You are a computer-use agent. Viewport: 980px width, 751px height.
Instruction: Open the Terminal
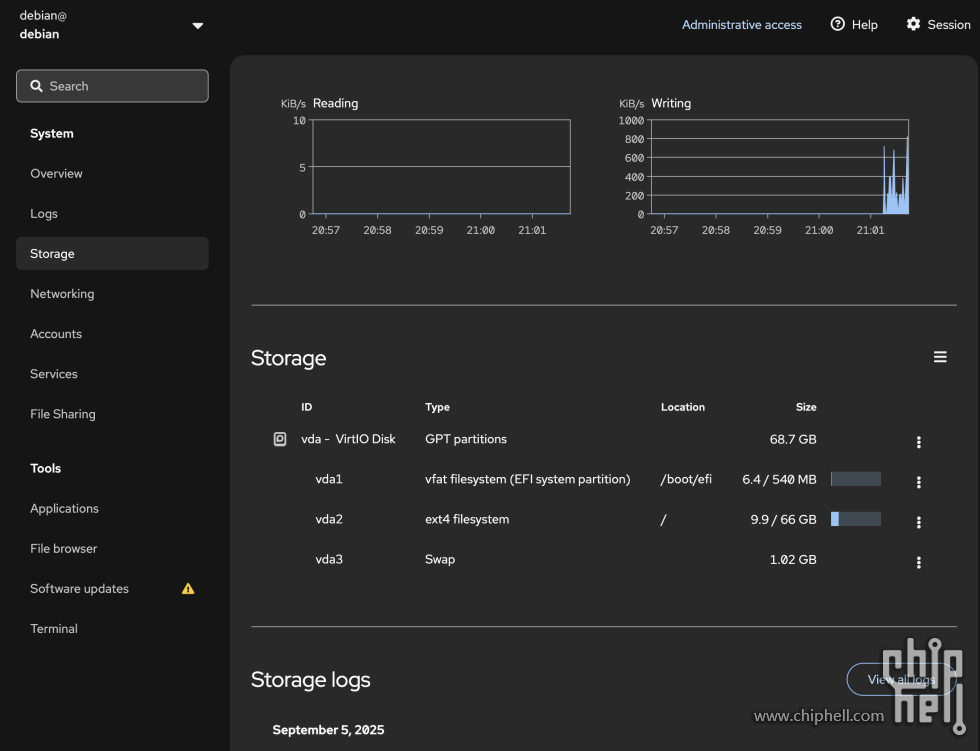coord(54,628)
